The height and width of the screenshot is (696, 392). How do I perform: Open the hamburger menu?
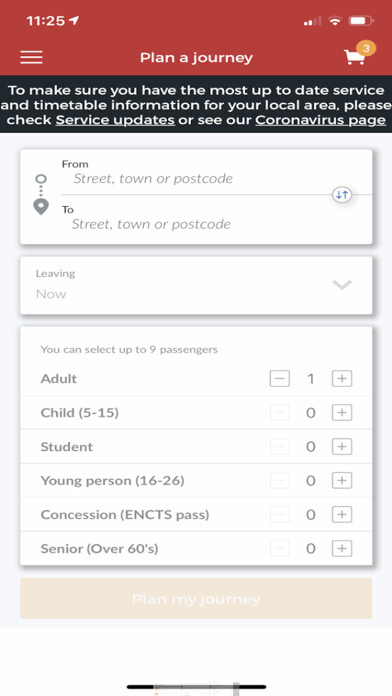click(x=31, y=57)
